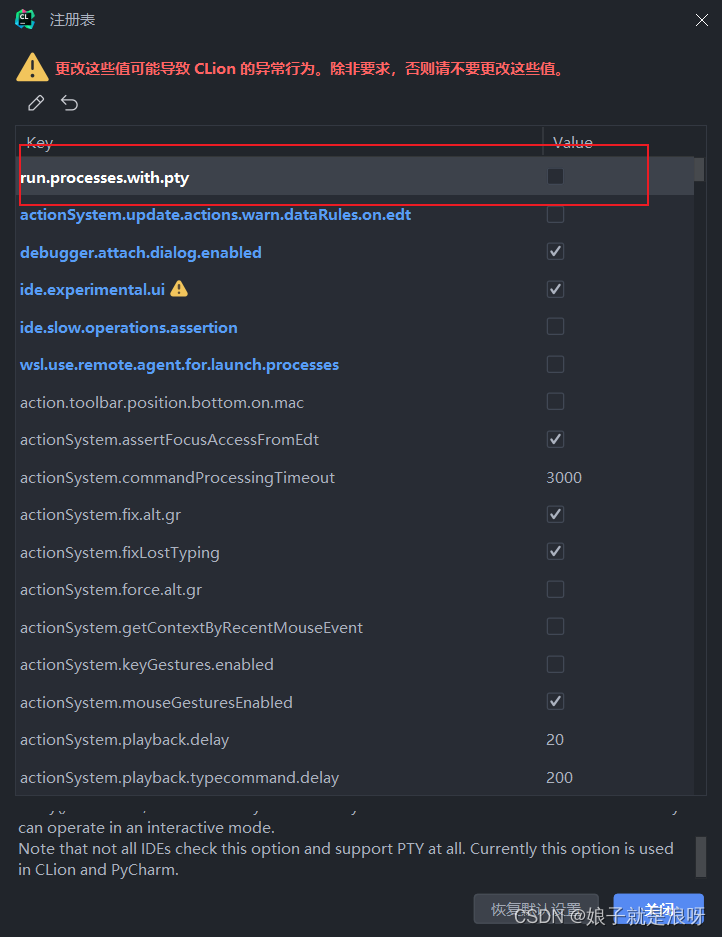Screen dimensions: 722x937
Task: Enable wsl.use.remote.agent.for.launch.processes checkbox
Action: pos(555,364)
